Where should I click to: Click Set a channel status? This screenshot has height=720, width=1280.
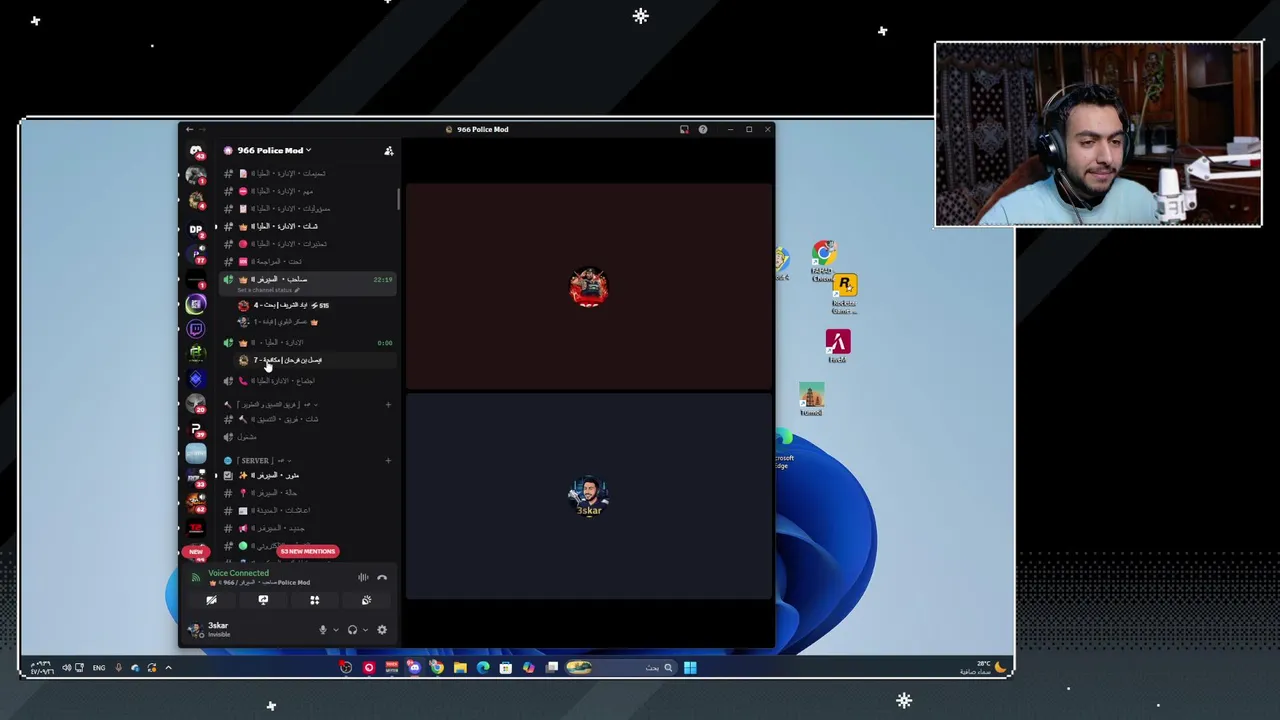(267, 290)
